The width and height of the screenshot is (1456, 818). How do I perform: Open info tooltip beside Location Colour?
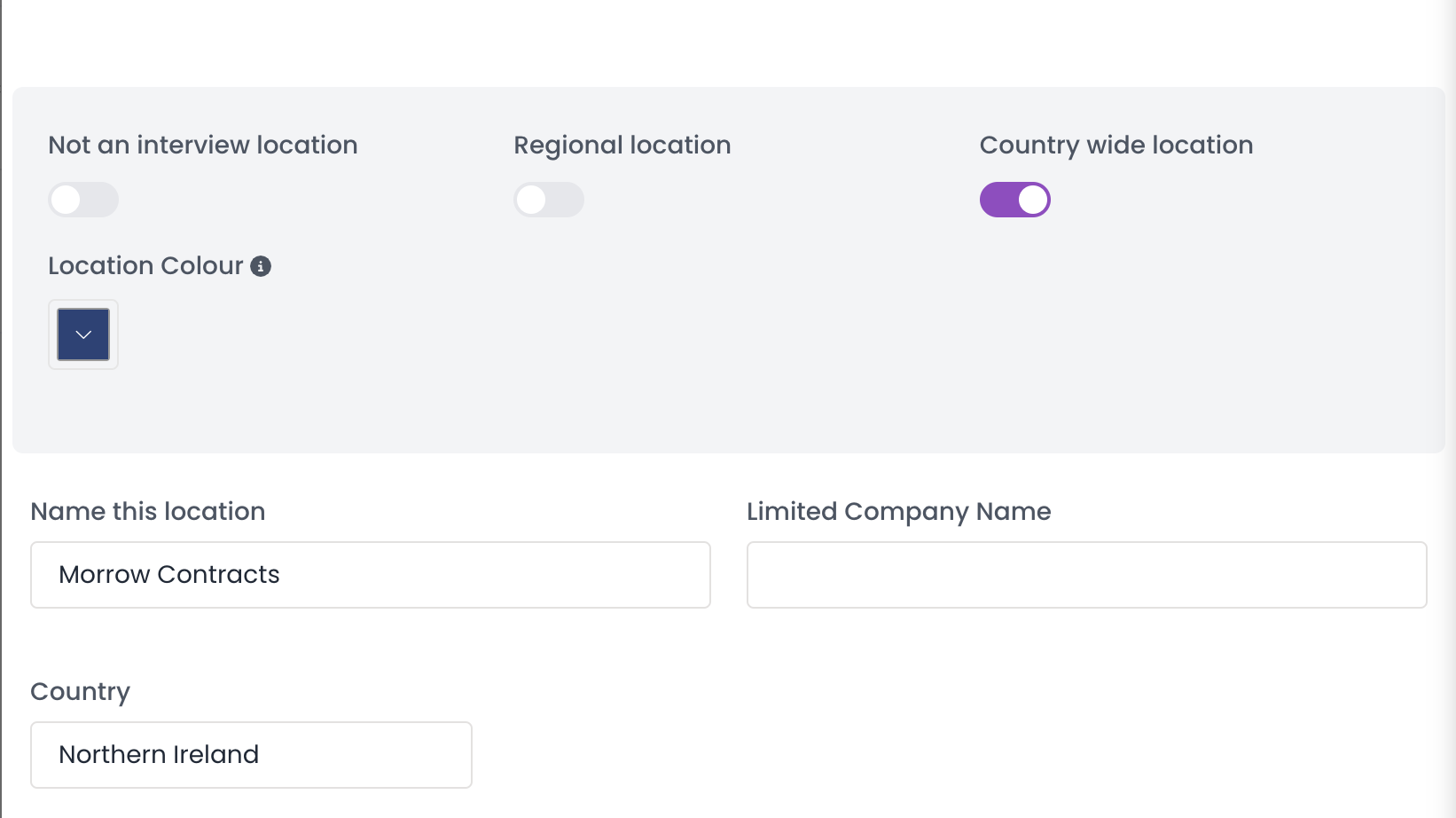(x=261, y=266)
